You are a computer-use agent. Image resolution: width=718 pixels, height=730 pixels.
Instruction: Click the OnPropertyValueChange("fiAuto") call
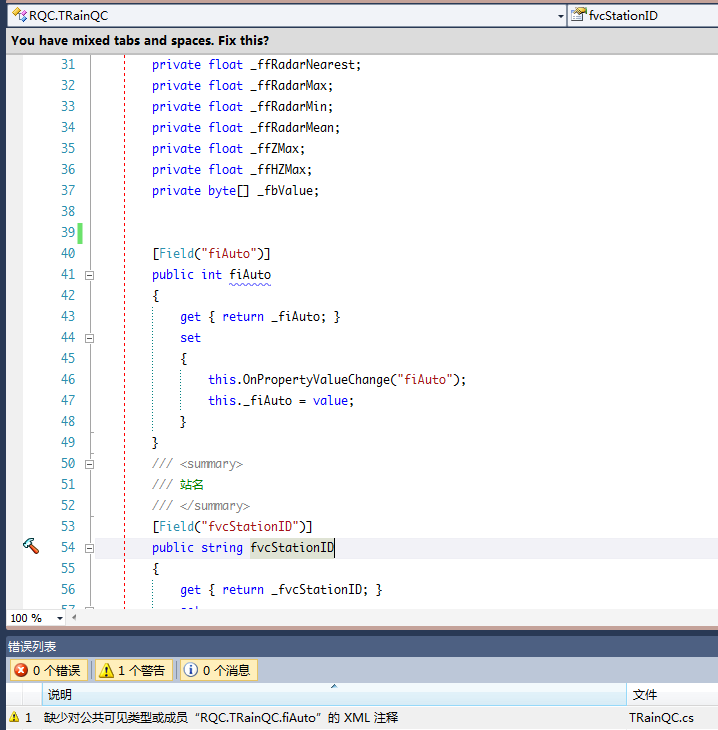tap(337, 379)
